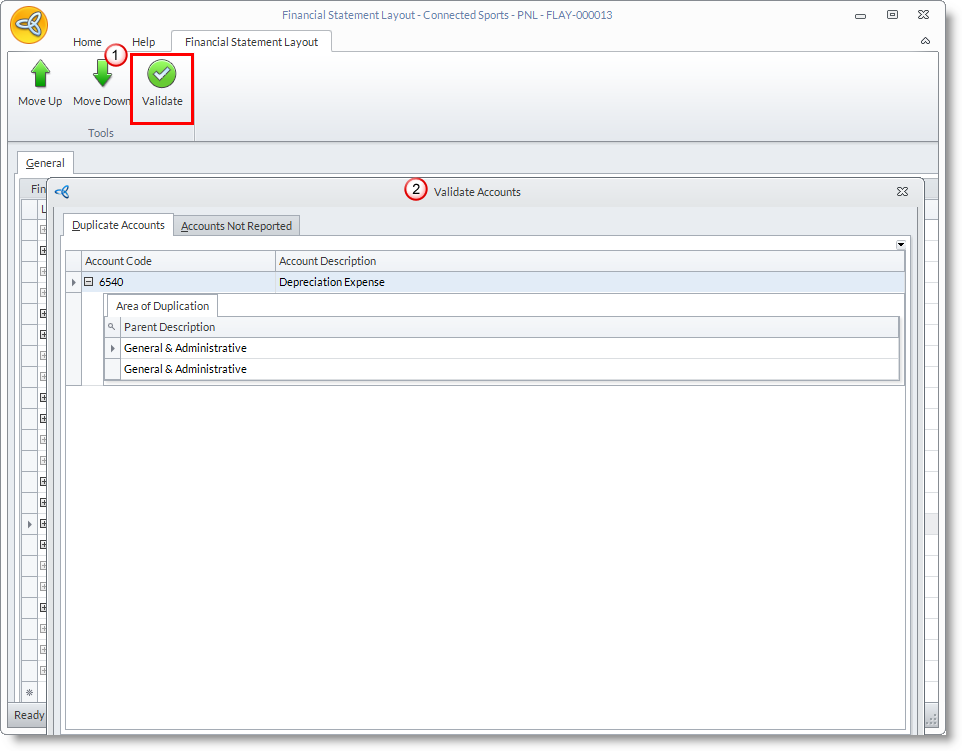The height and width of the screenshot is (751, 962).
Task: Click the new row asterisk in background grid
Action: (29, 692)
